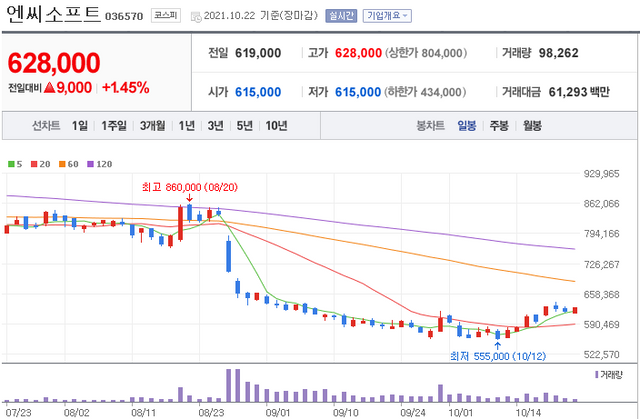Show the 3년 line chart
This screenshot has height=419, width=640.
click(215, 126)
